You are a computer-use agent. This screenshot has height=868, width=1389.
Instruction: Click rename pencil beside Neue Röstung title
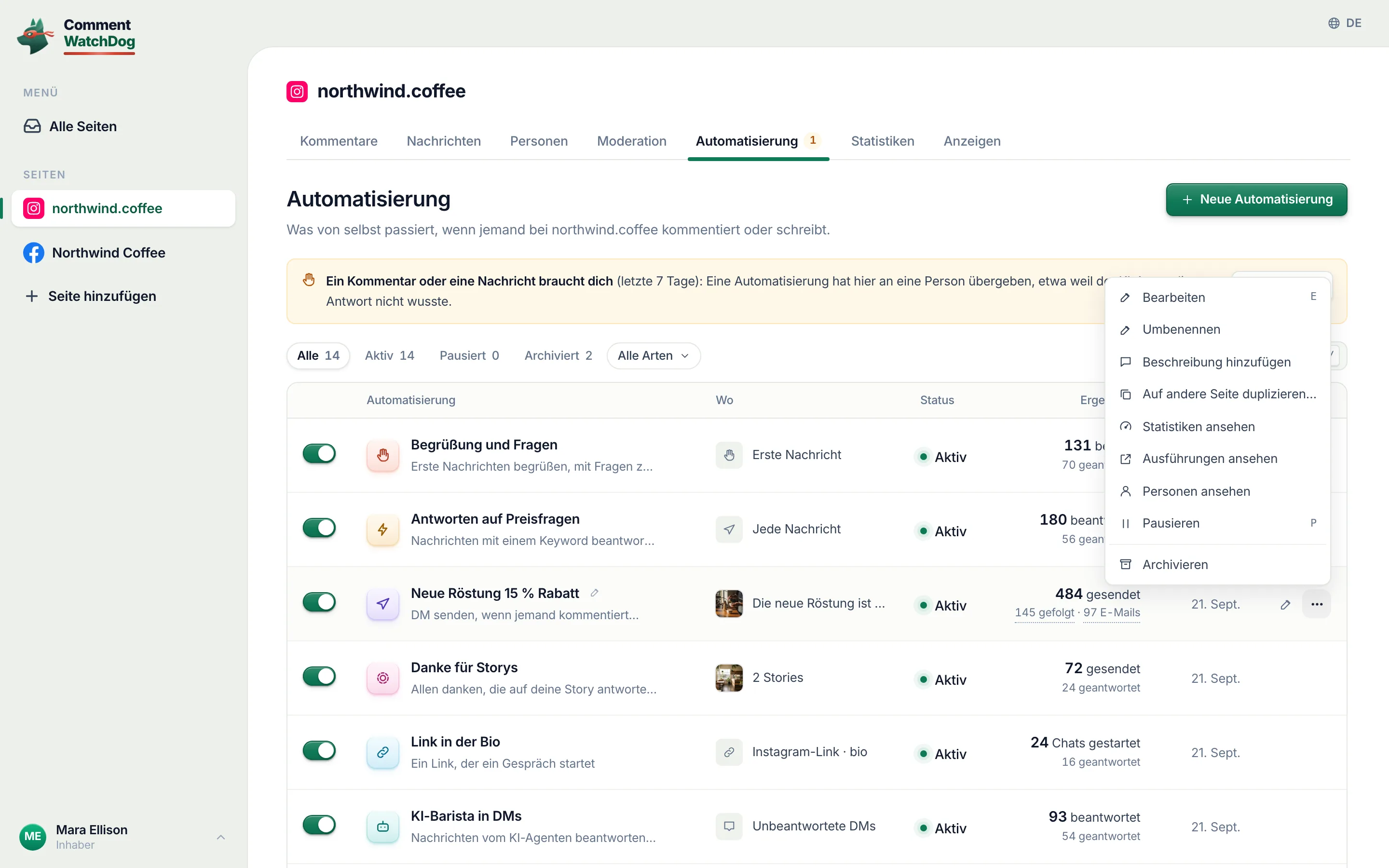pos(595,593)
